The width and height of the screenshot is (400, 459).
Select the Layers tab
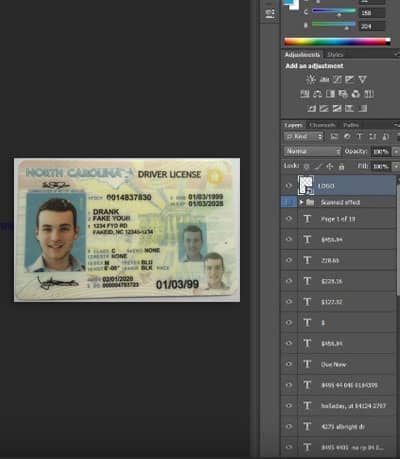pos(293,125)
